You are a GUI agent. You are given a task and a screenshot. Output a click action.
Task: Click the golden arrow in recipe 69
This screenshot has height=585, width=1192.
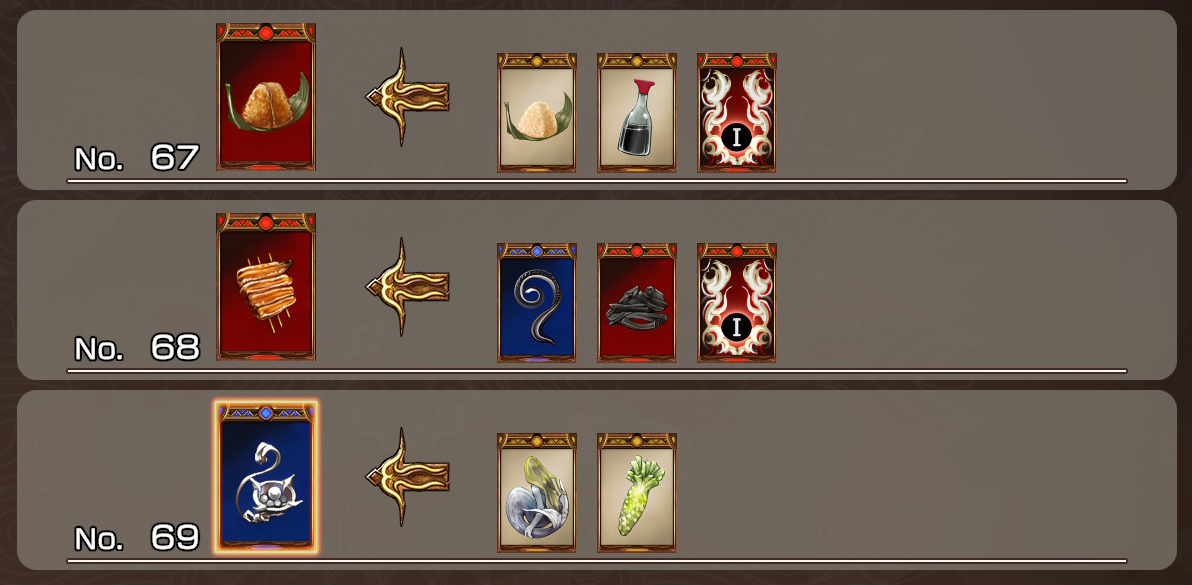[x=408, y=476]
